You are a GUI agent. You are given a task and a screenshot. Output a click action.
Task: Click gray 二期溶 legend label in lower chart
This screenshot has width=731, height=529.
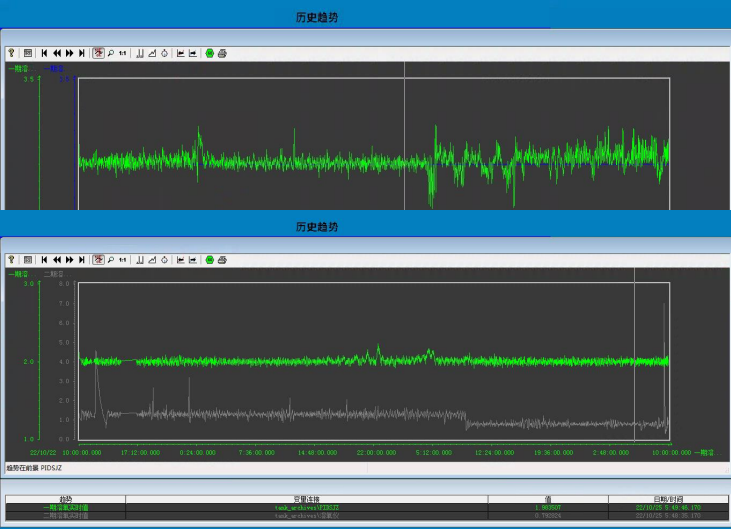pos(56,274)
